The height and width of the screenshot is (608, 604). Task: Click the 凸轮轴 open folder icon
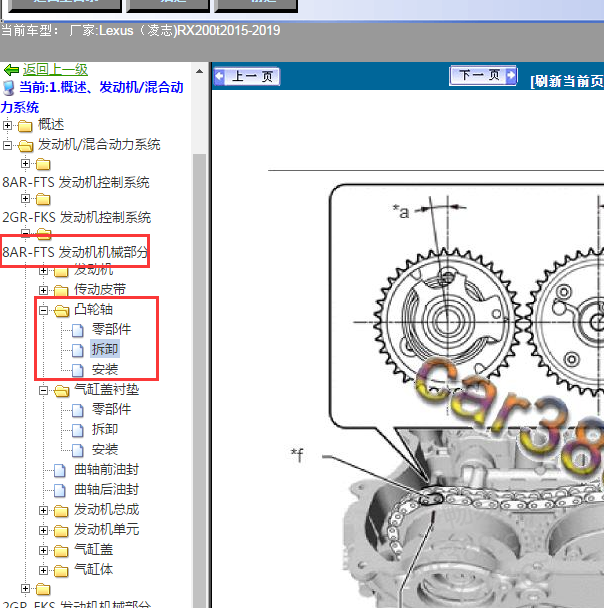pyautogui.click(x=61, y=310)
